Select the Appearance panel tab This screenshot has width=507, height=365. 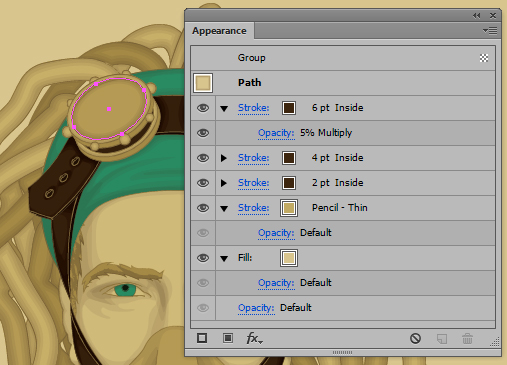219,31
